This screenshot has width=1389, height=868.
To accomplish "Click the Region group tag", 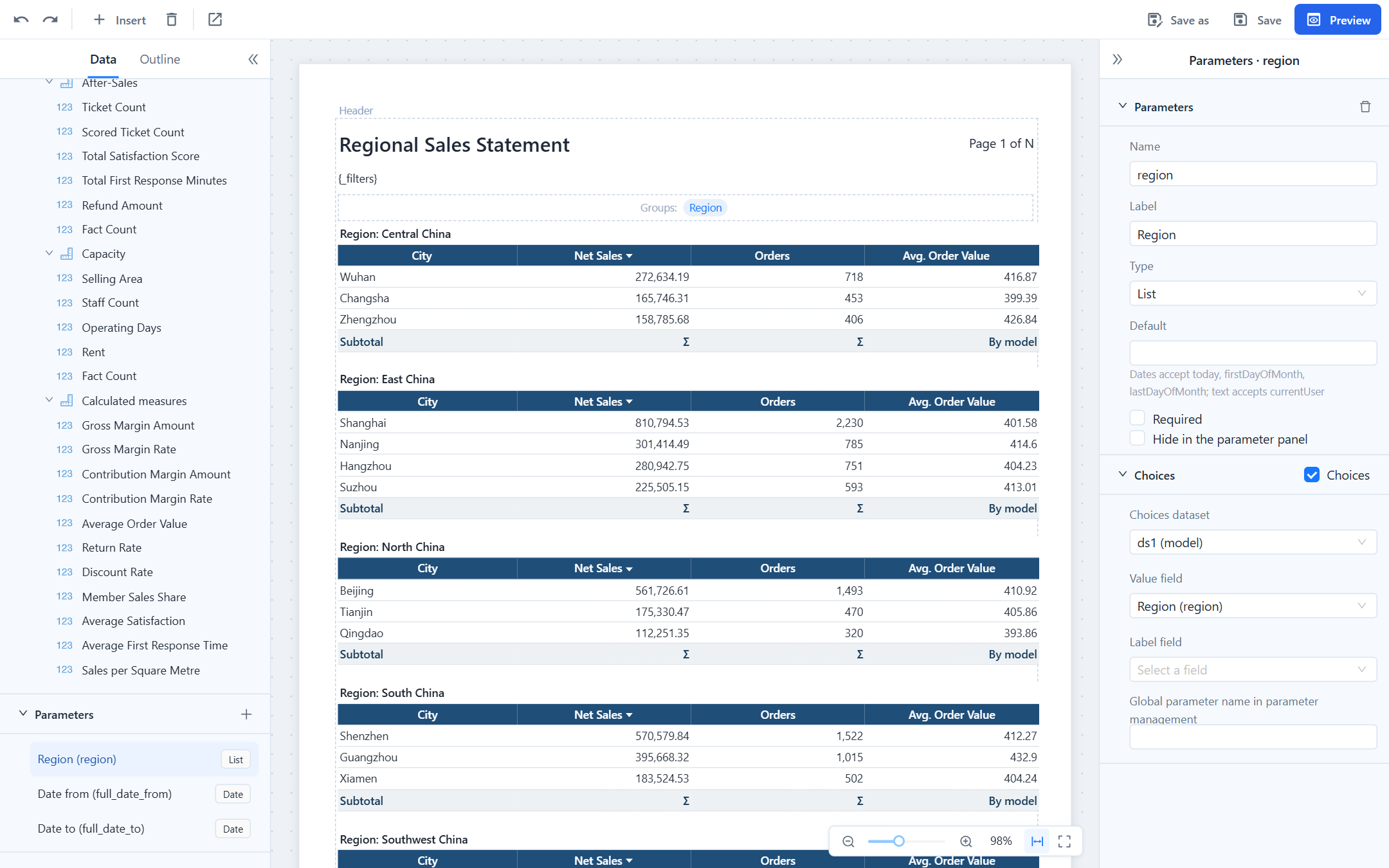I will pyautogui.click(x=705, y=208).
